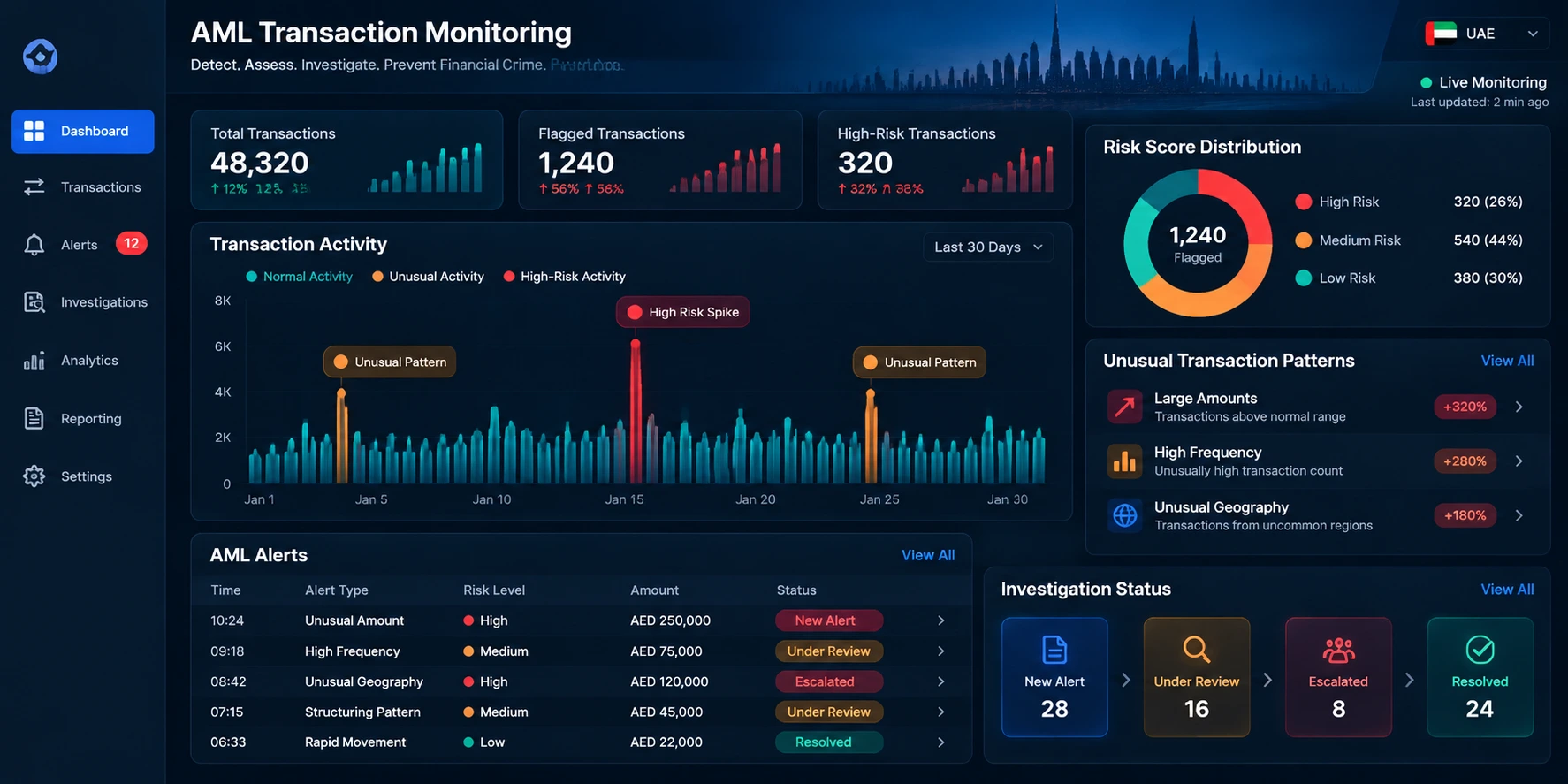Viewport: 1568px width, 784px height.
Task: Click the High Frequency bar icon
Action: 1124,461
